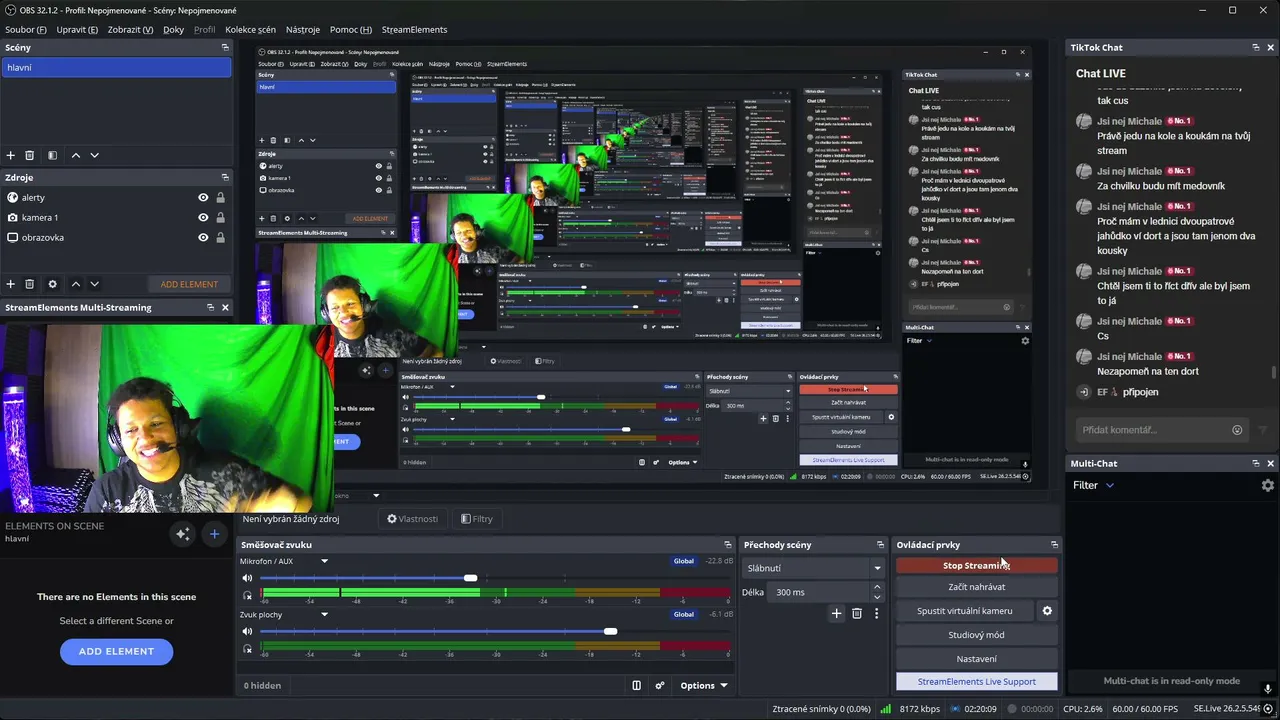Toggle monitoring icon for Mikrofon / AUX
Image resolution: width=1280 pixels, height=720 pixels.
pyautogui.click(x=248, y=596)
